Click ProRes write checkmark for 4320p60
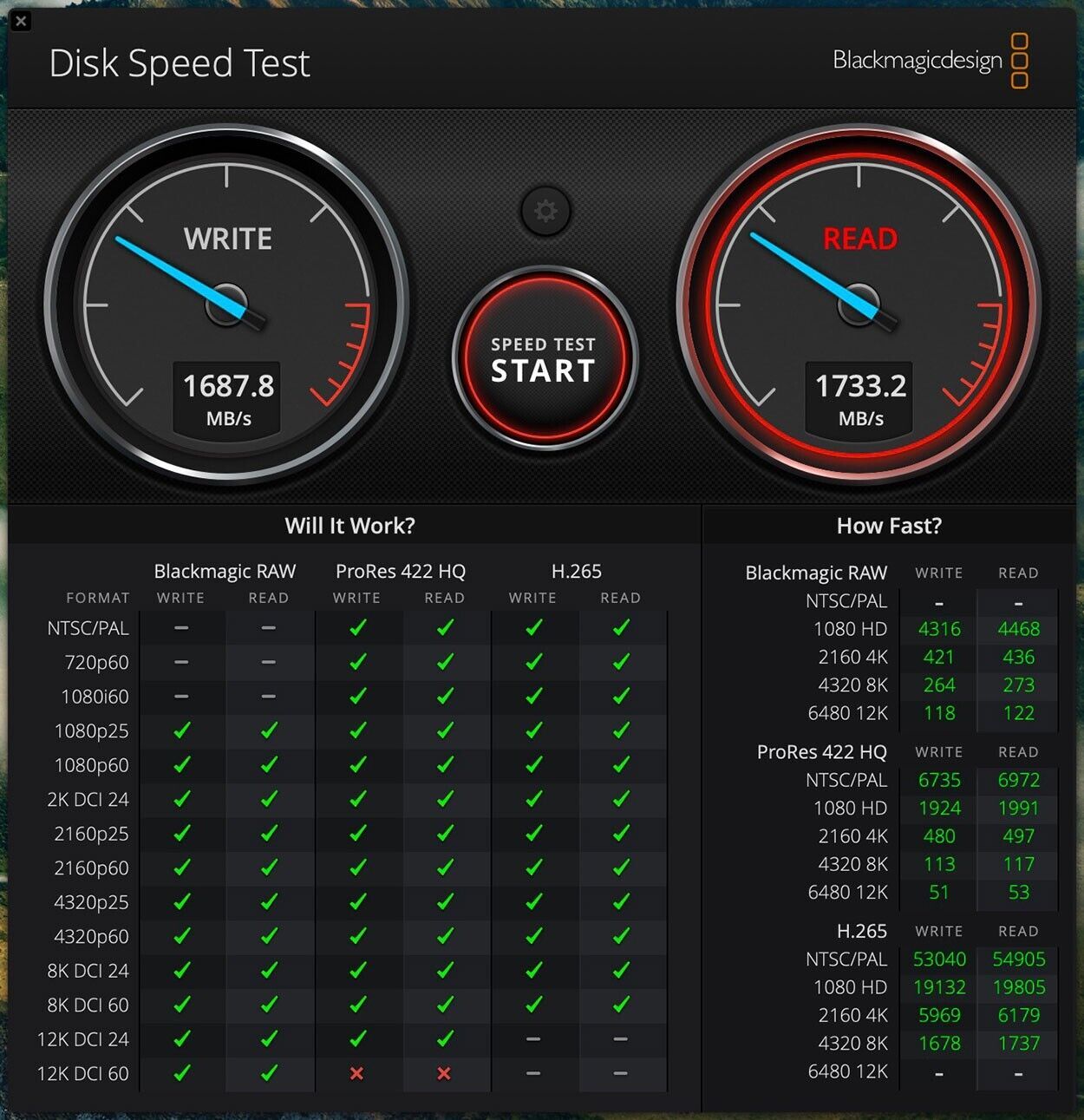The image size is (1084, 1120). coord(357,936)
